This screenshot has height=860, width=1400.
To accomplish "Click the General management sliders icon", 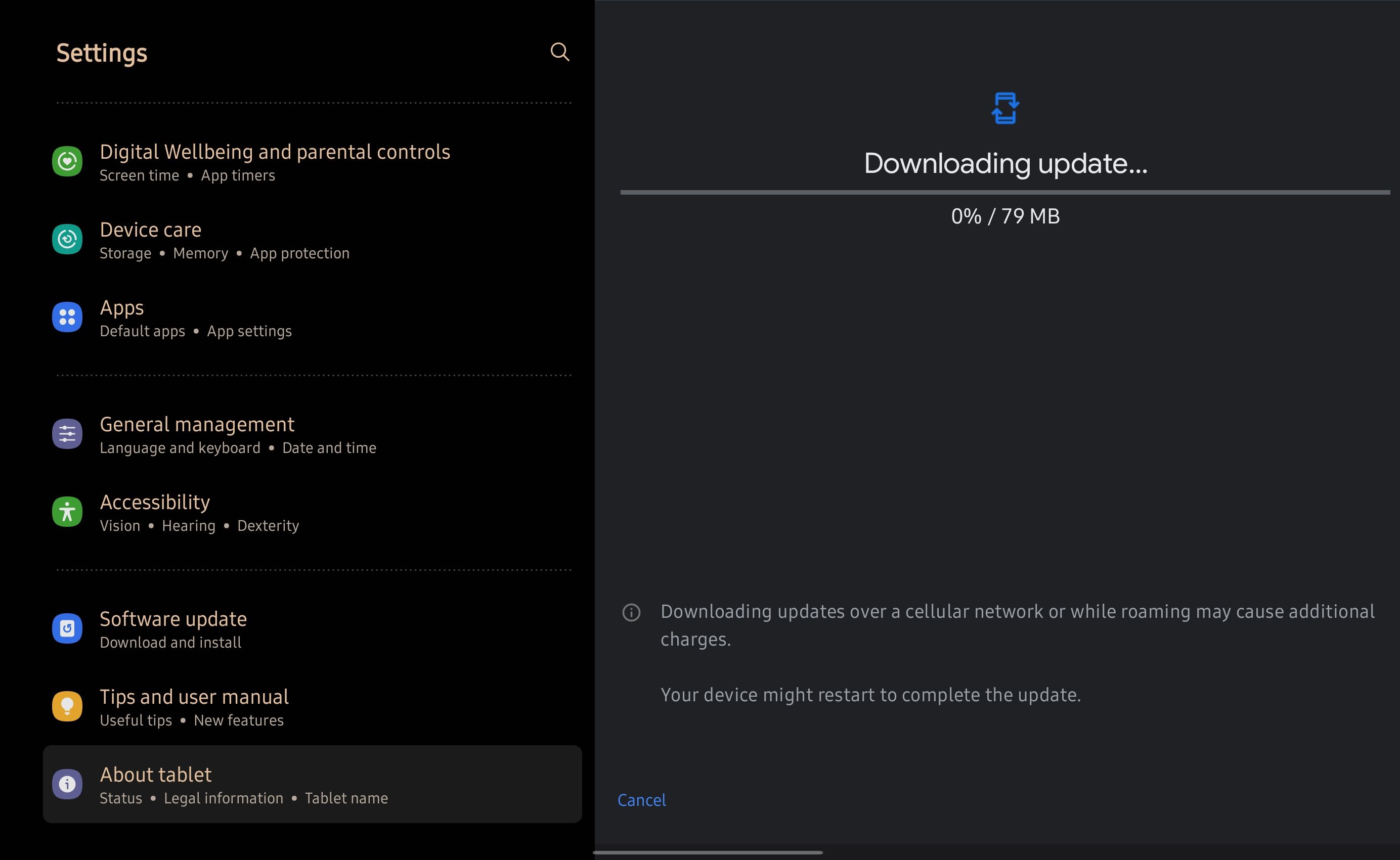I will click(67, 433).
